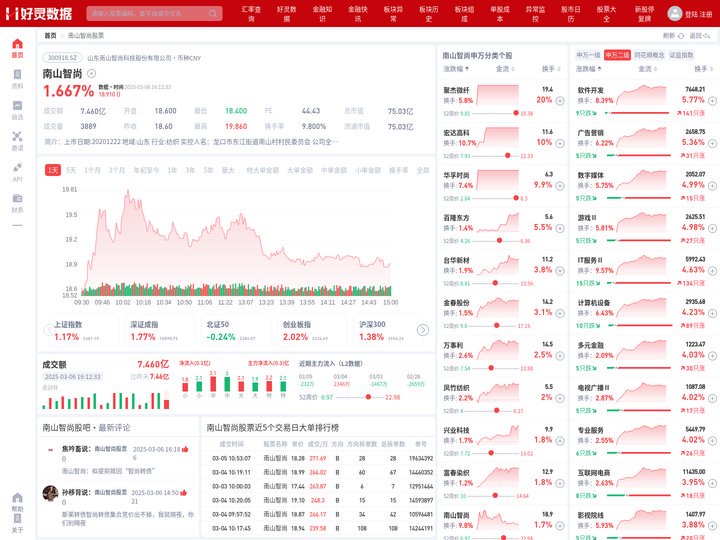Open the 邀请 sidebar icon

tap(17, 136)
